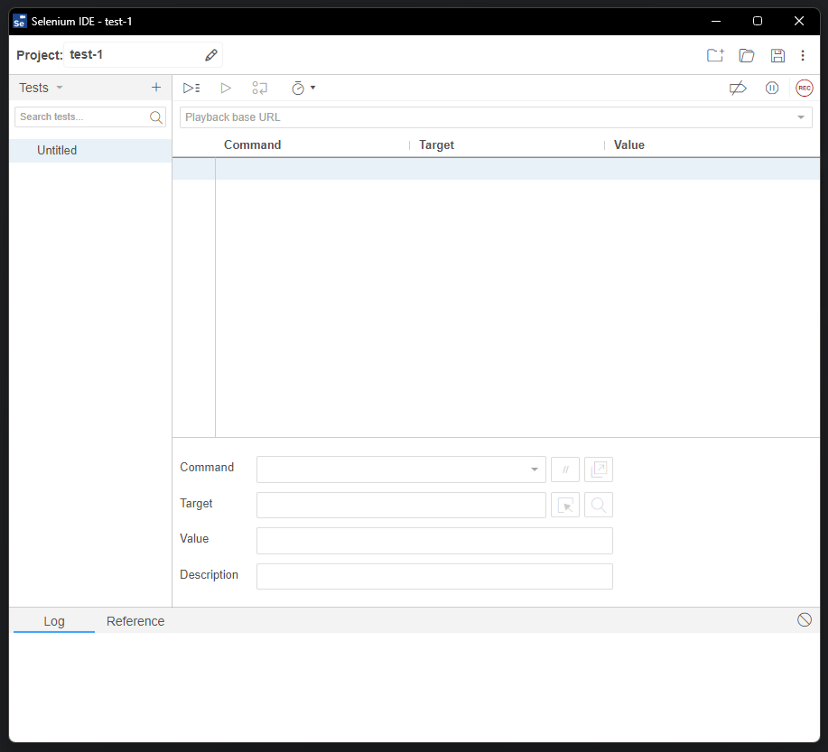Image resolution: width=828 pixels, height=752 pixels.
Task: Click the Description input field
Action: (434, 576)
